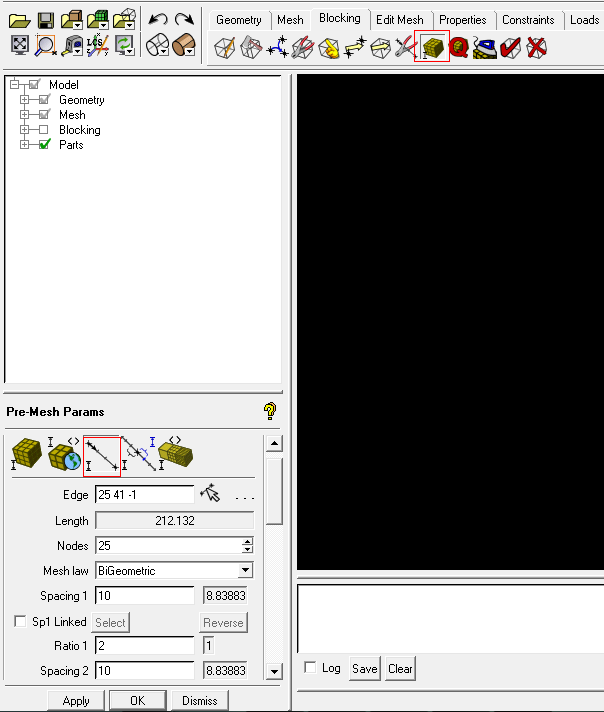Select Edit Edge pliers tool
The image size is (604, 712).
tap(406, 47)
